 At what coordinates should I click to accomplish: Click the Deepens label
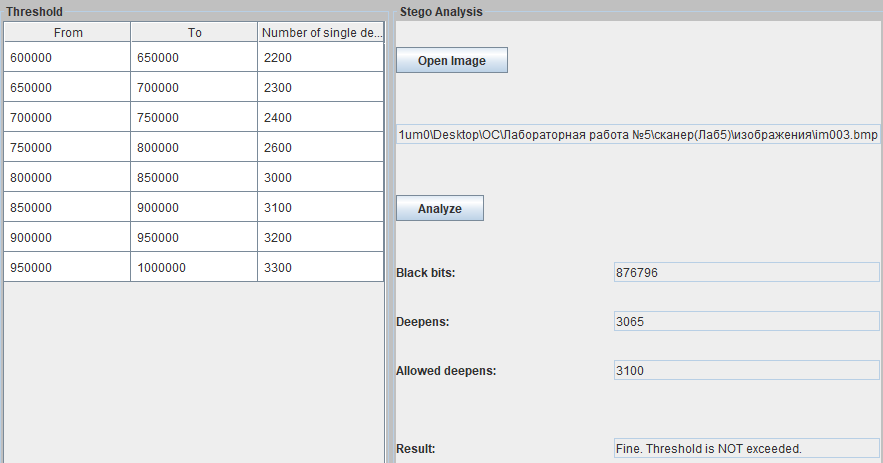click(x=422, y=322)
